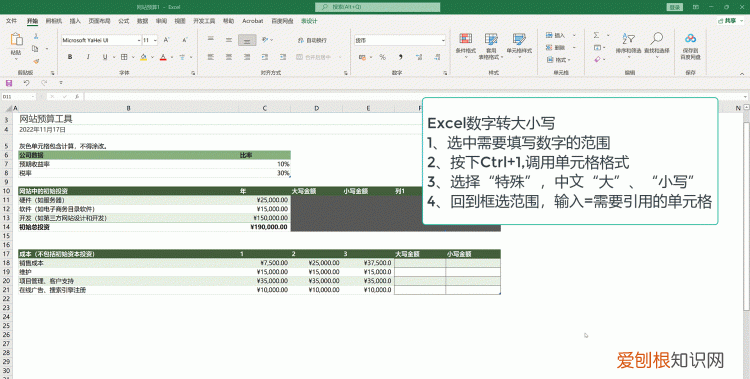Open the AutoSum sigma icon
750x379 pixels.
[596, 35]
